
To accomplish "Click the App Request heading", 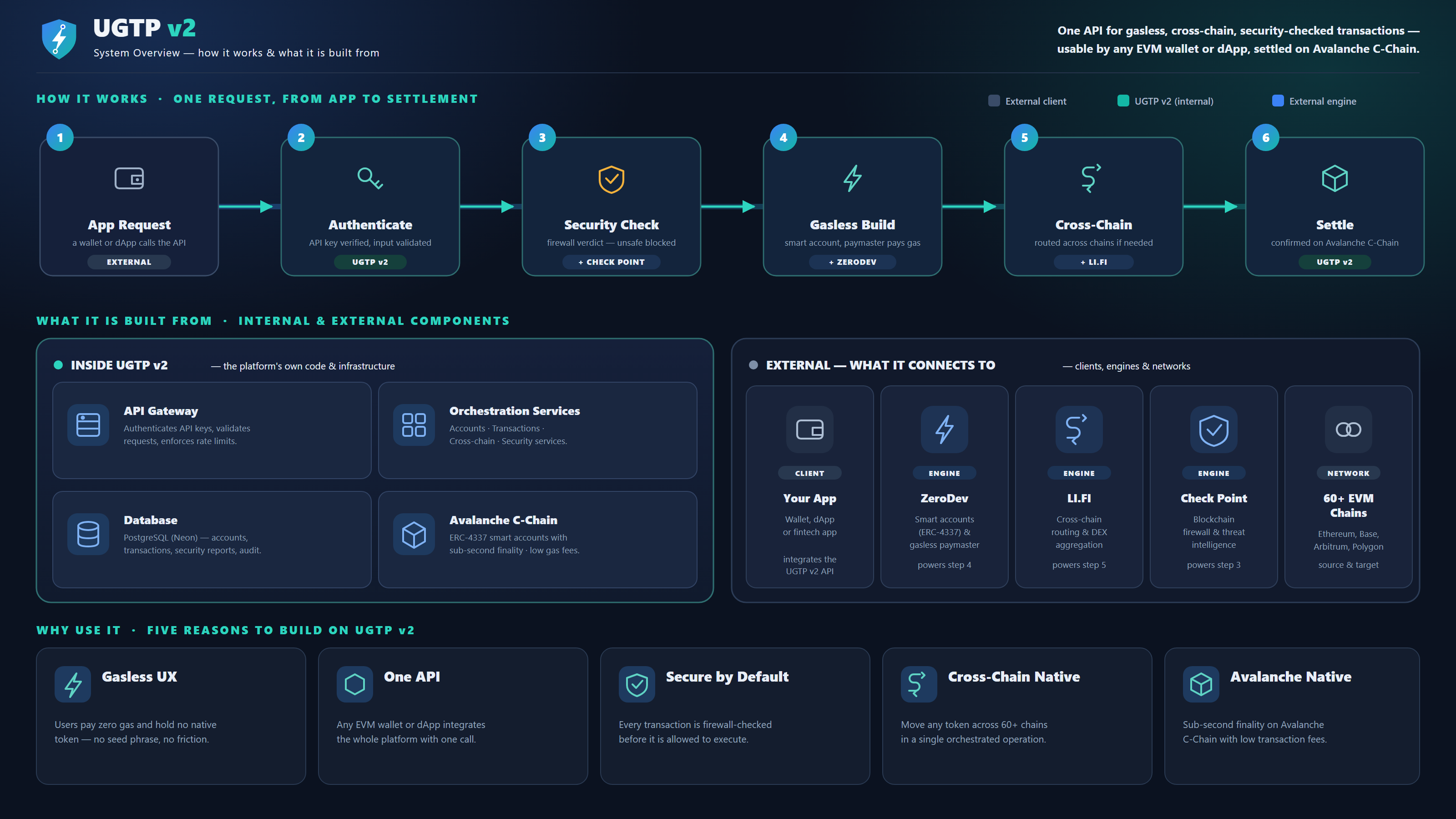I will click(x=129, y=225).
